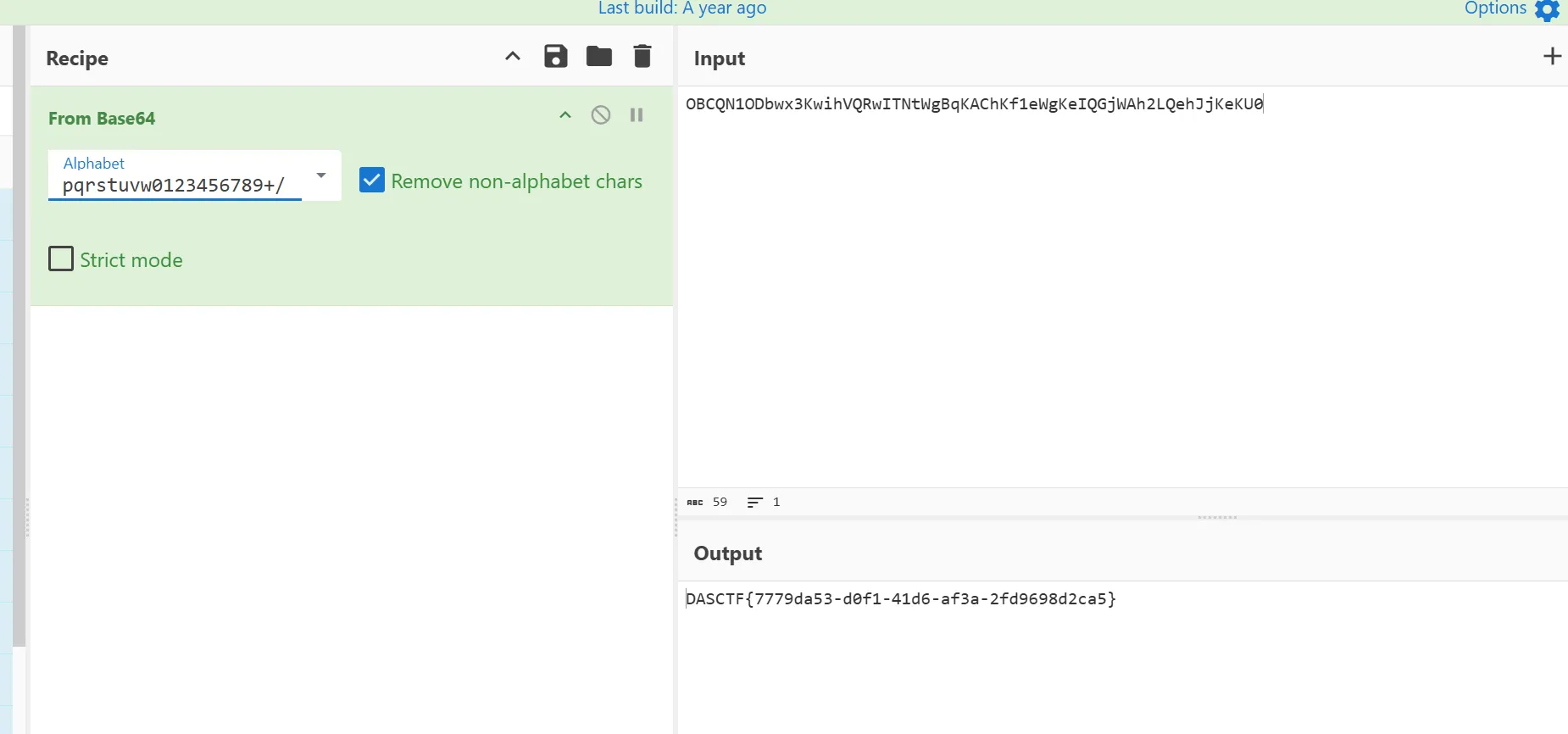Set a breakpoint on From Base64
The width and height of the screenshot is (1568, 734).
[x=637, y=115]
